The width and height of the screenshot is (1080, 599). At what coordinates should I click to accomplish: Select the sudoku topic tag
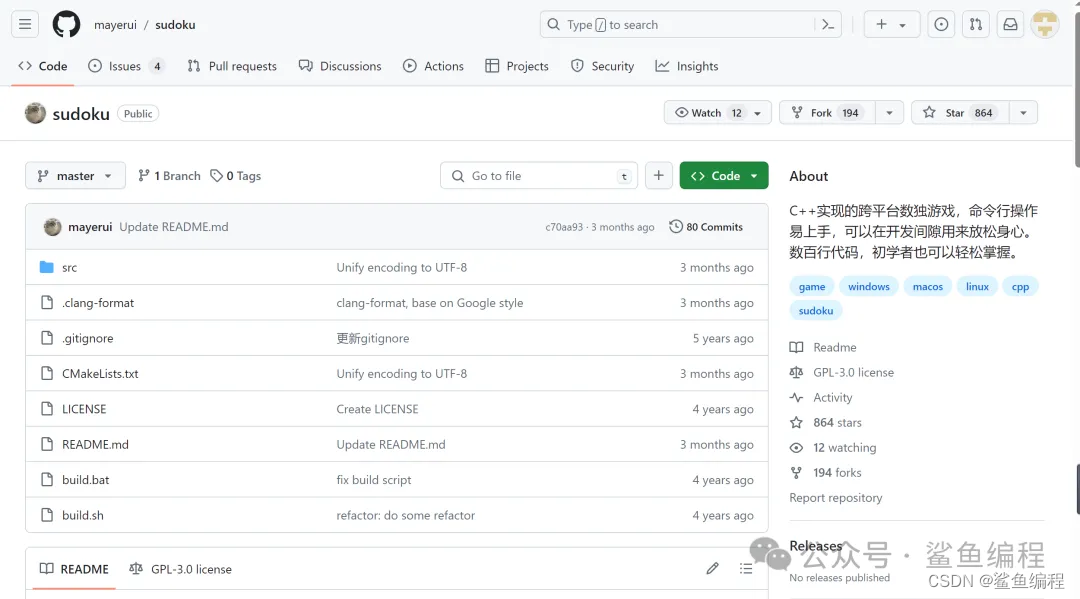(x=816, y=311)
